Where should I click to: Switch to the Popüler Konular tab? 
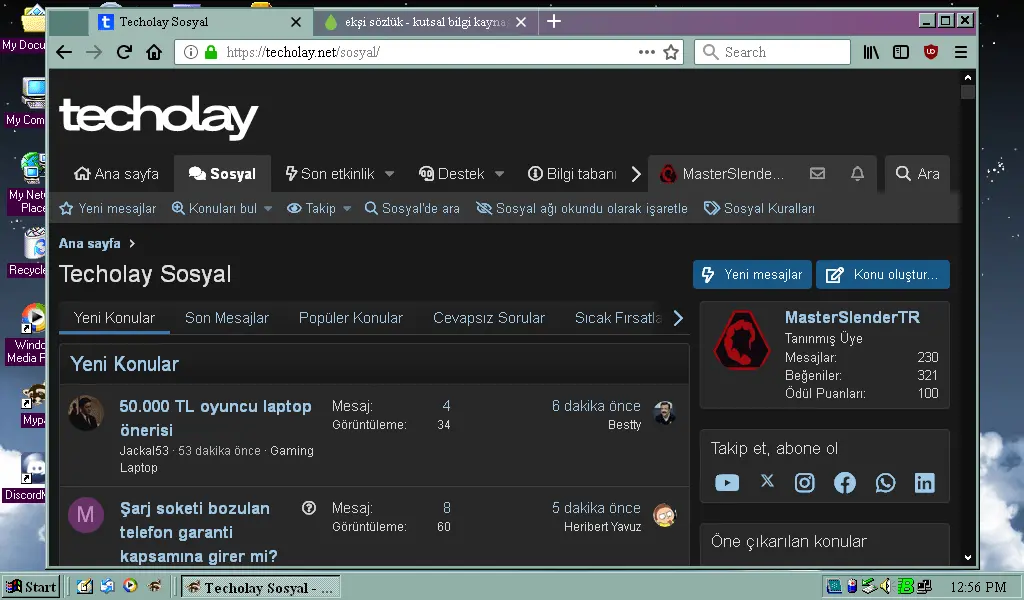click(351, 318)
